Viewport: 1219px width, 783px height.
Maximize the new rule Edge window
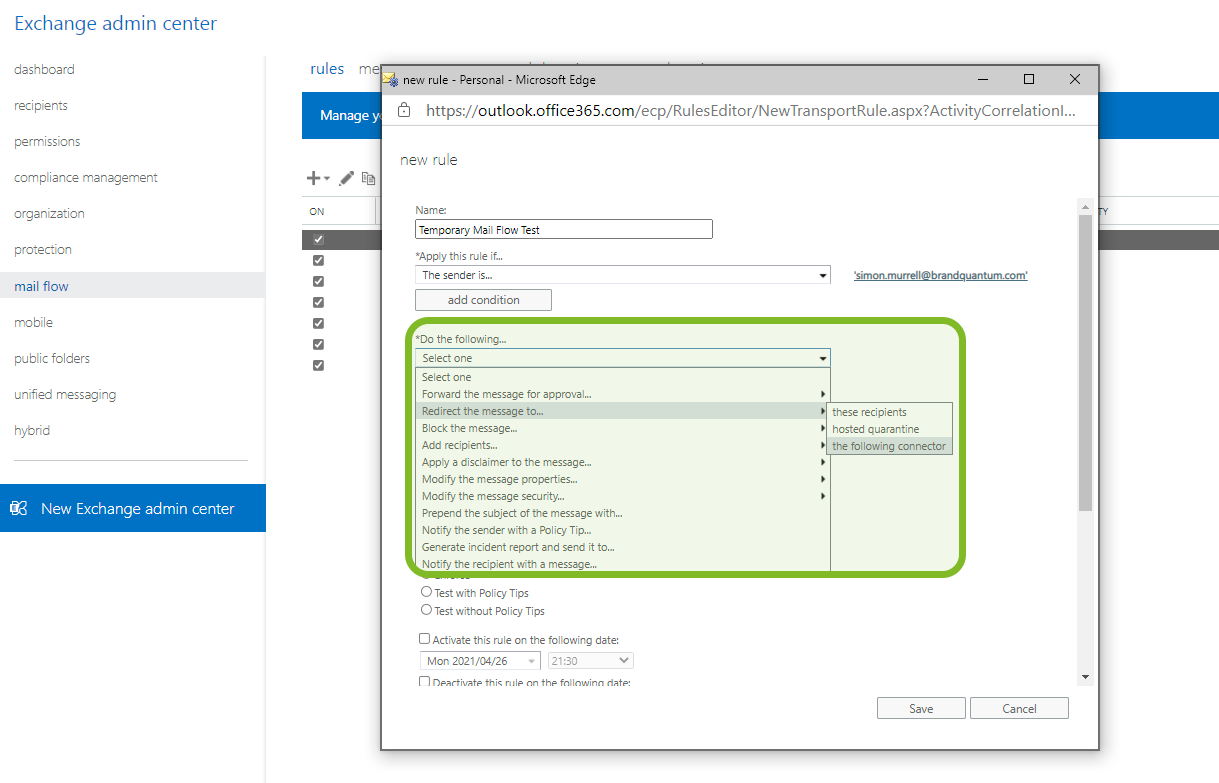pyautogui.click(x=1029, y=79)
